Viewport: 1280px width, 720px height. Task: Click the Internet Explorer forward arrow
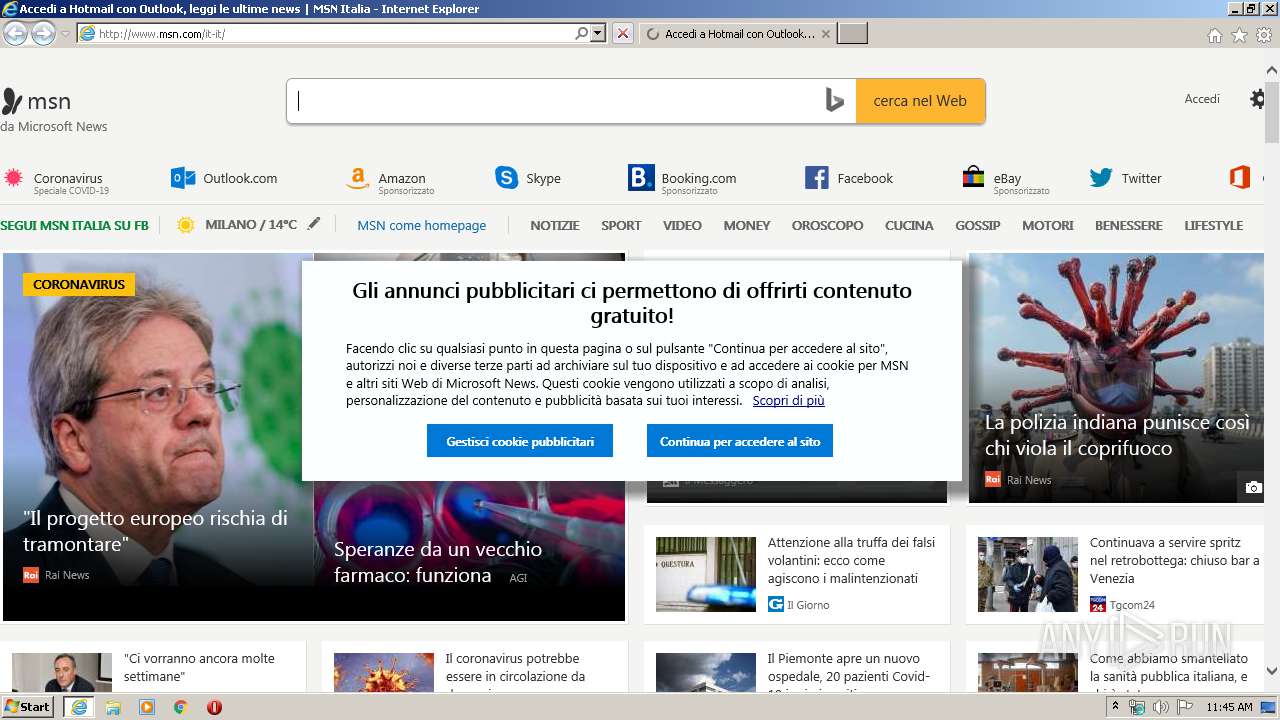(x=43, y=33)
